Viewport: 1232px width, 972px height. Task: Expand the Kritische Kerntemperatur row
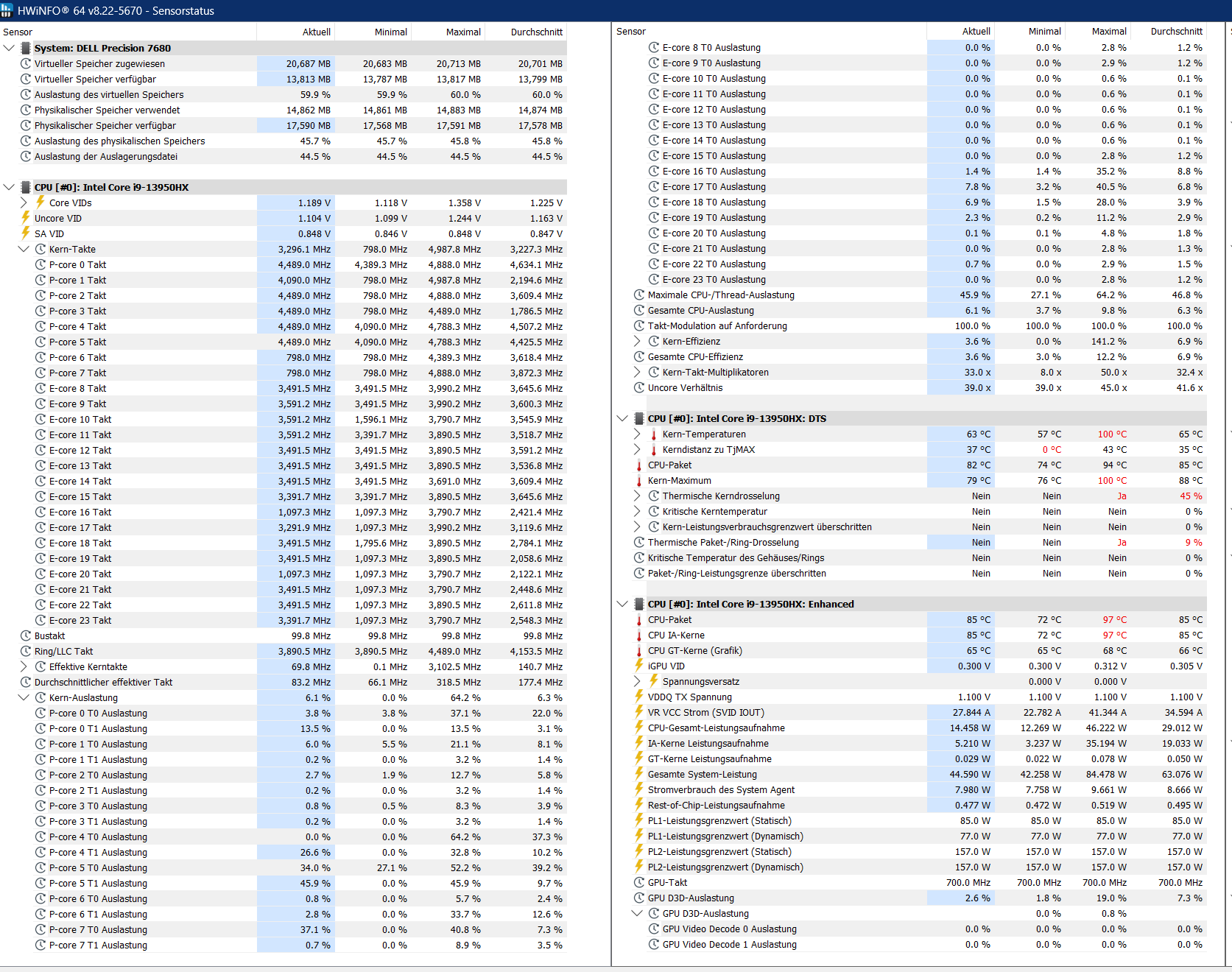tap(637, 512)
